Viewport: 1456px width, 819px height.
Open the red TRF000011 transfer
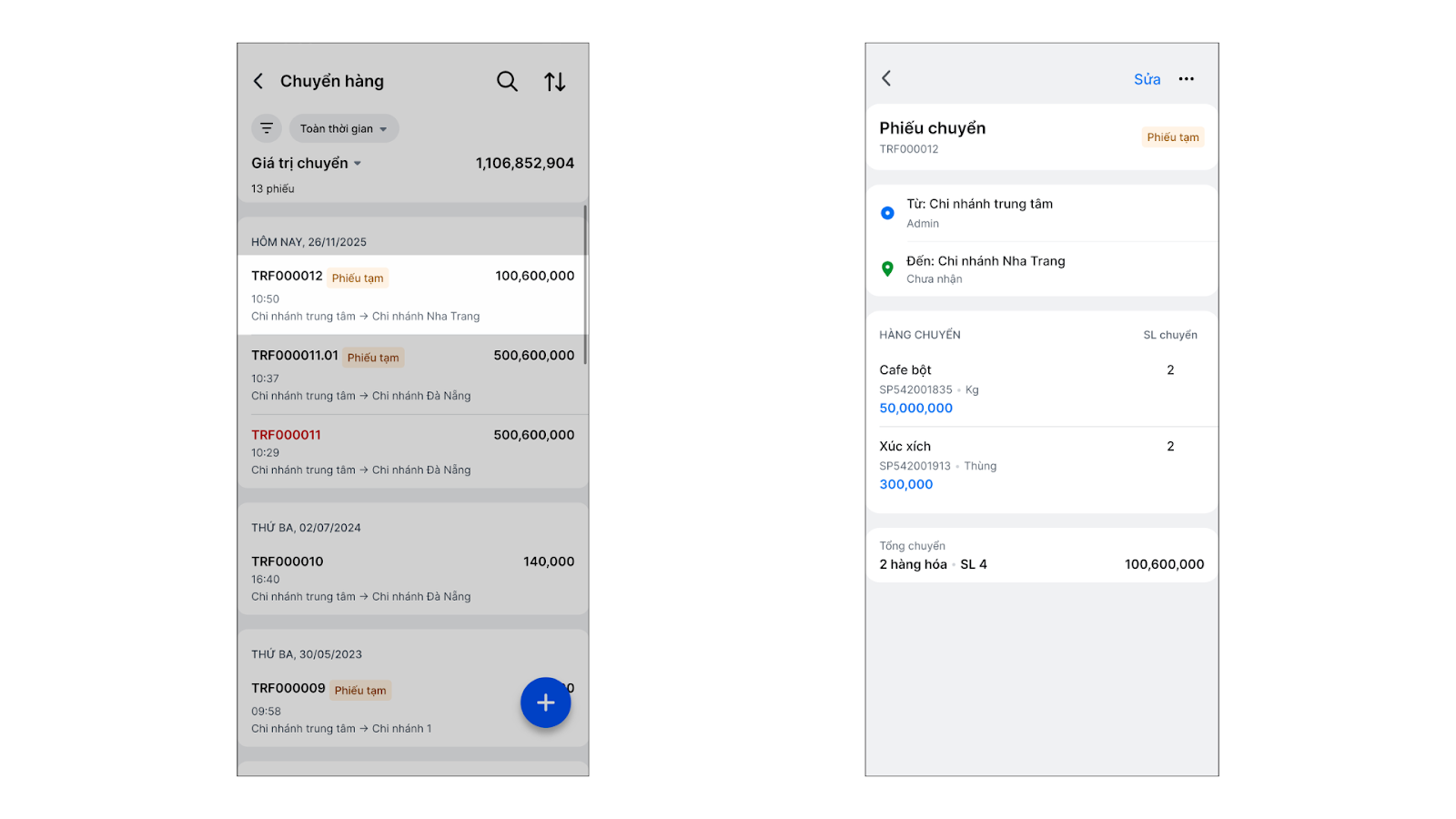[412, 451]
